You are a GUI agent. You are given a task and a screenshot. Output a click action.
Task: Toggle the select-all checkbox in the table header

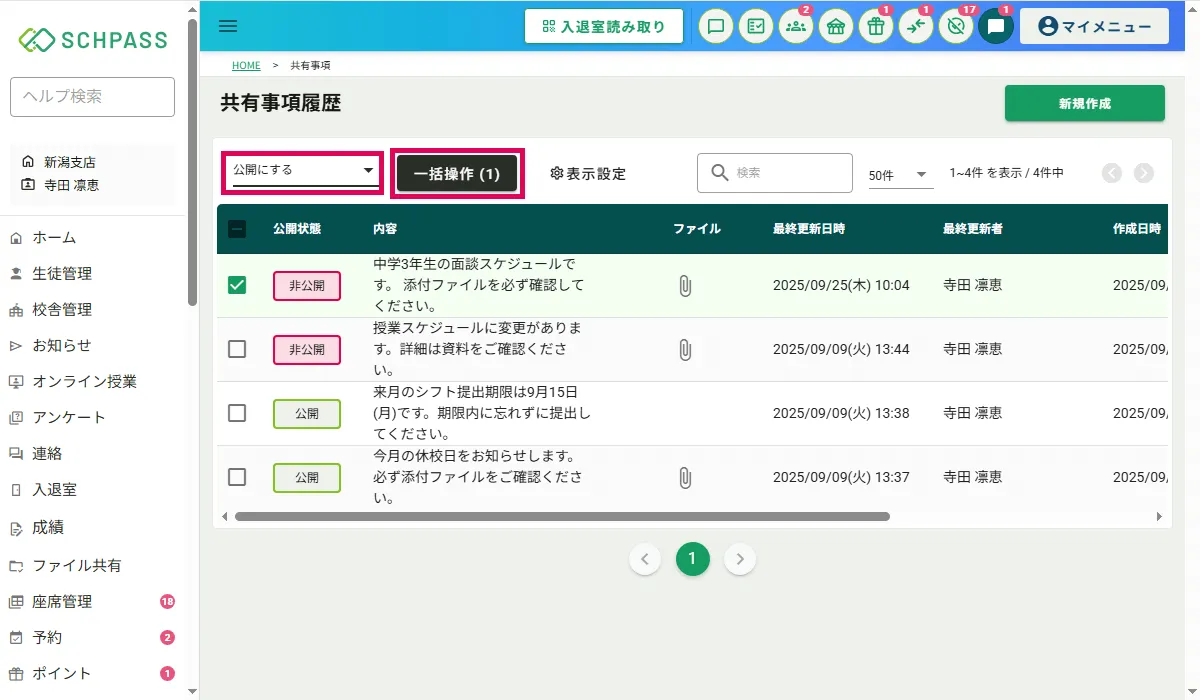(237, 229)
